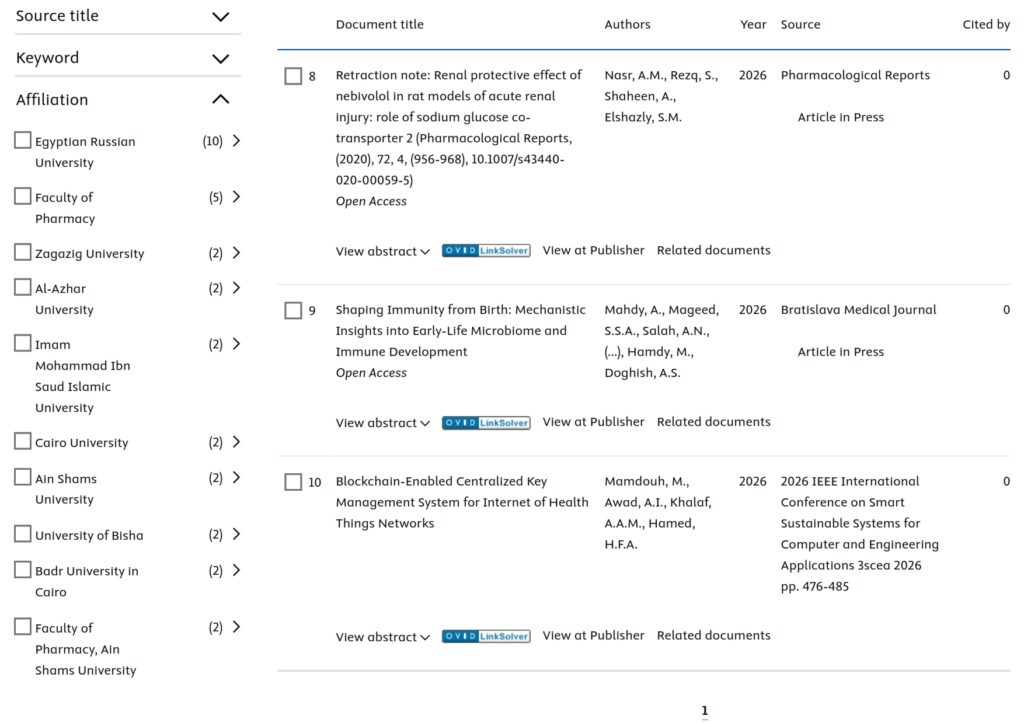Select checkbox for document 9
Image resolution: width=1024 pixels, height=723 pixels.
[293, 310]
